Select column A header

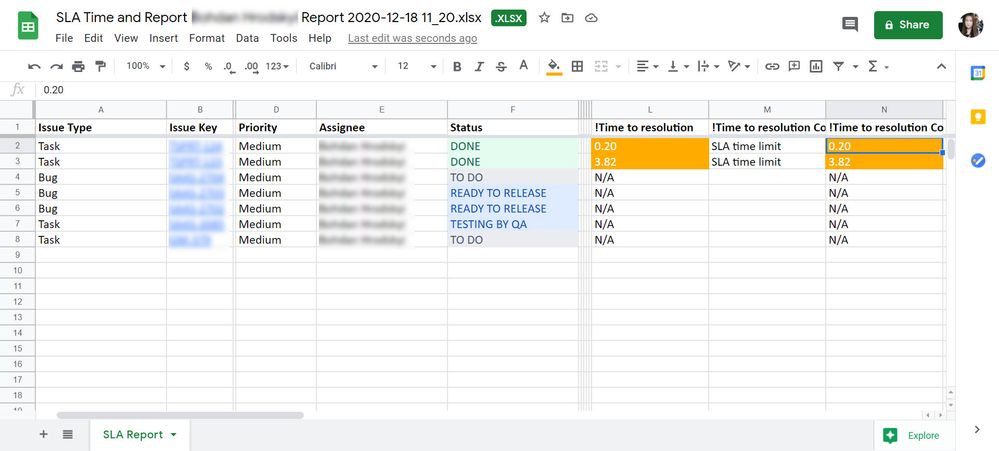101,110
